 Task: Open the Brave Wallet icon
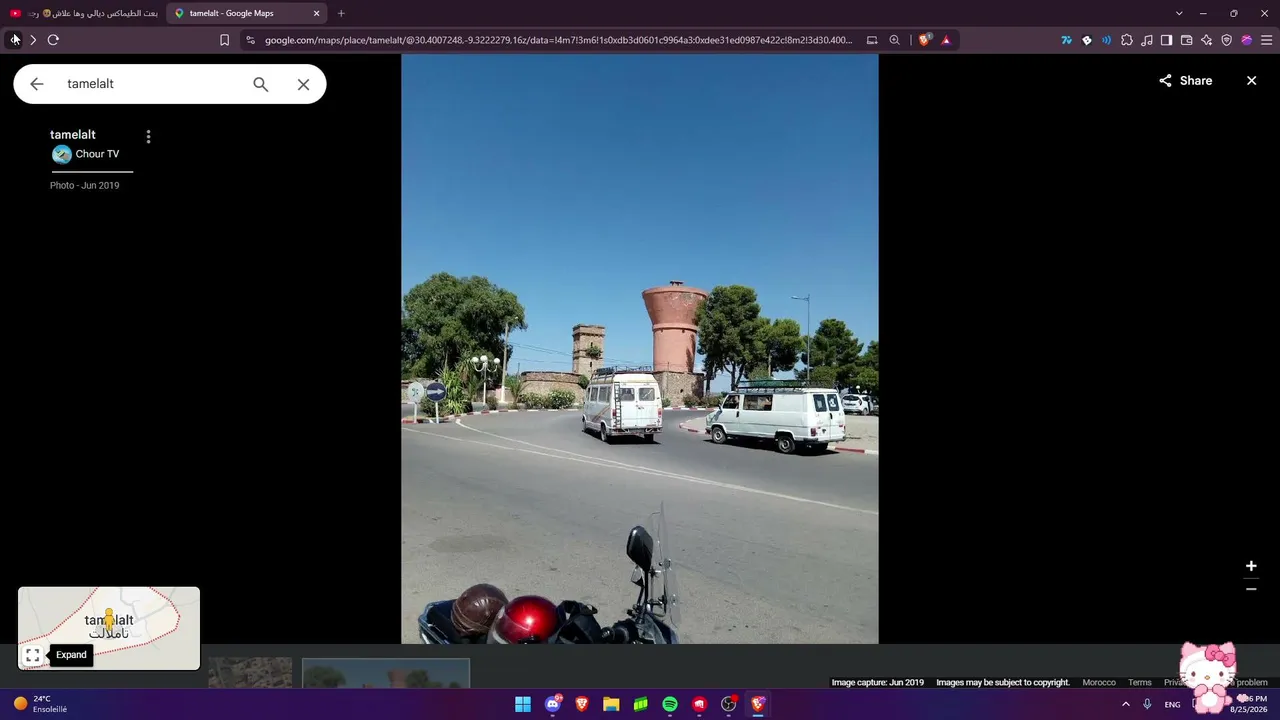tap(1187, 40)
